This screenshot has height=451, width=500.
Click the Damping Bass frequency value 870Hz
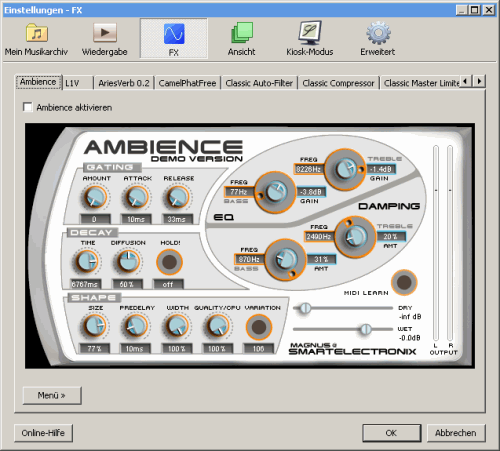(x=249, y=259)
